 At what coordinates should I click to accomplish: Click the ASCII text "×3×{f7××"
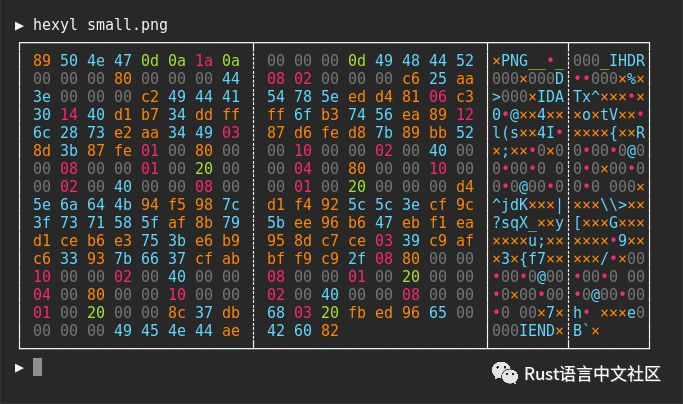528,258
